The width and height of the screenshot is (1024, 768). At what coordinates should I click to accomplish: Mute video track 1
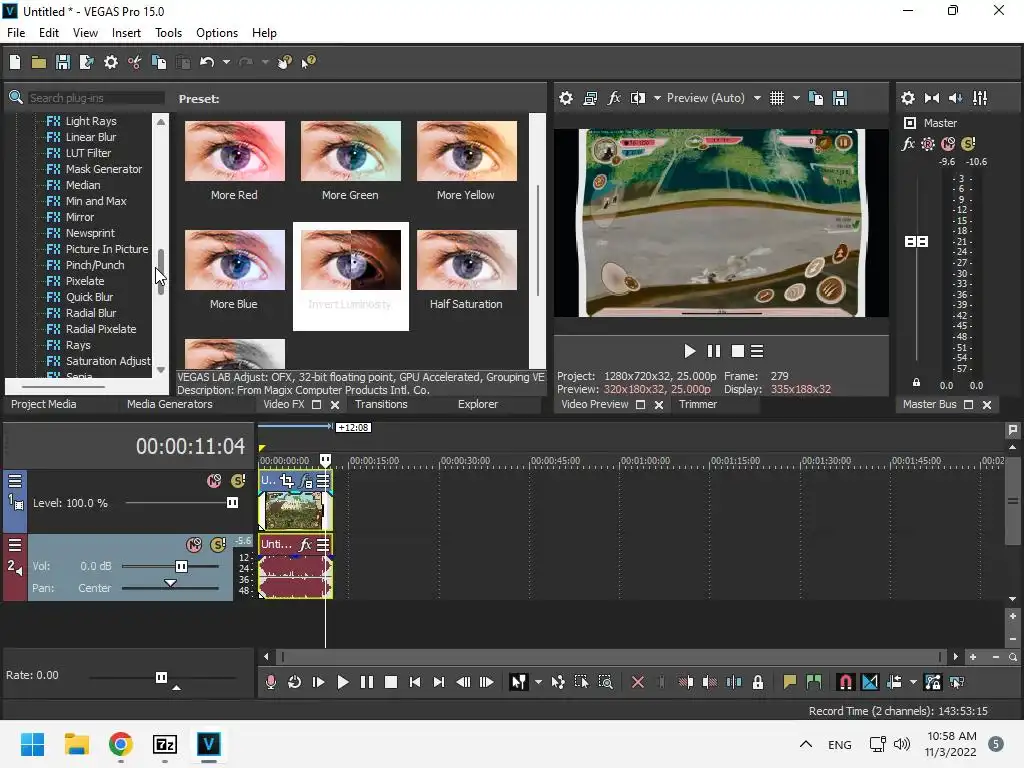coord(214,481)
